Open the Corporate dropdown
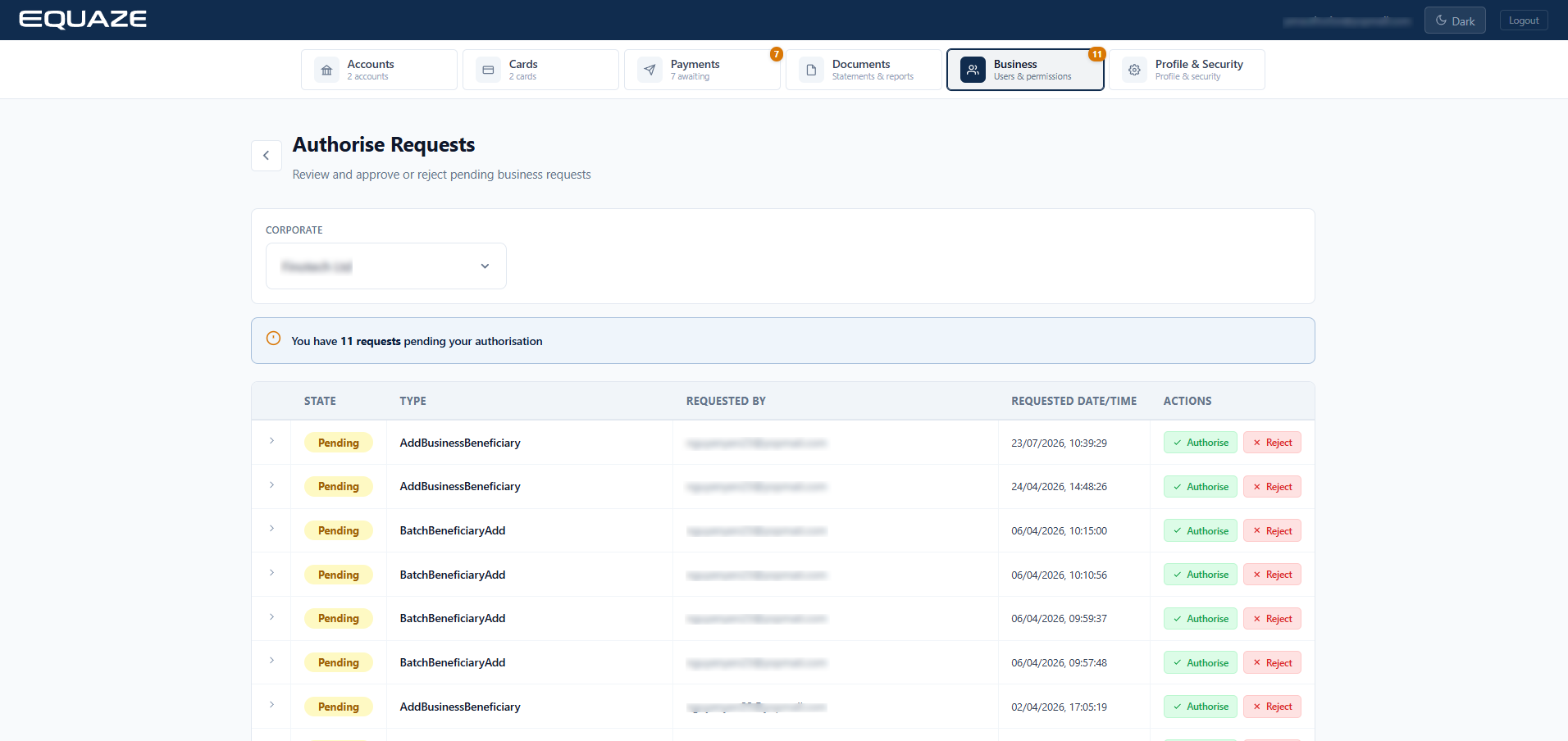 pos(385,266)
